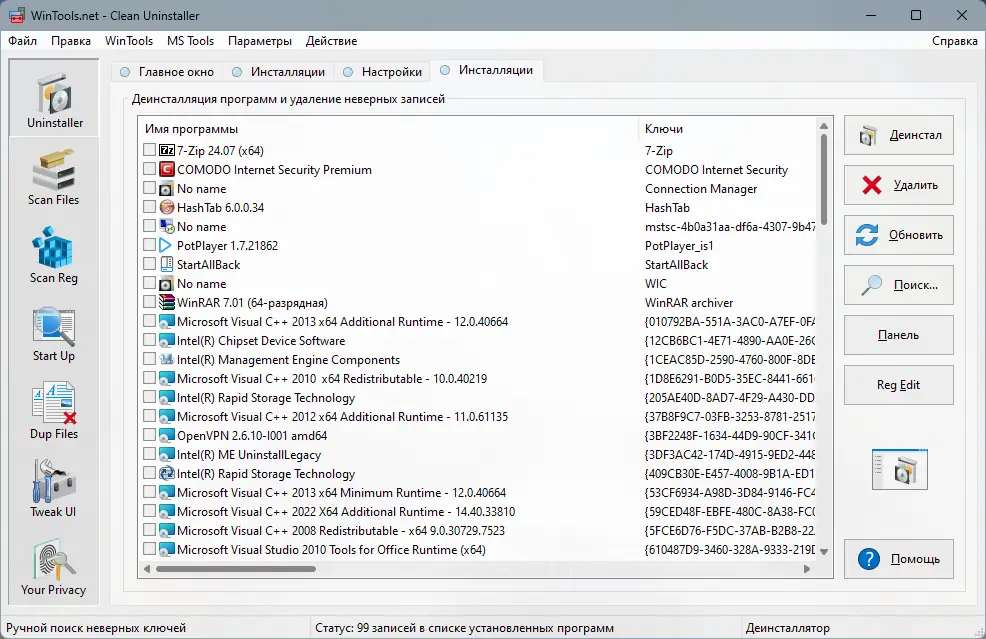
Task: Tick the OpenVPN 2.6.10-I001 amd64 checkbox
Action: click(149, 435)
